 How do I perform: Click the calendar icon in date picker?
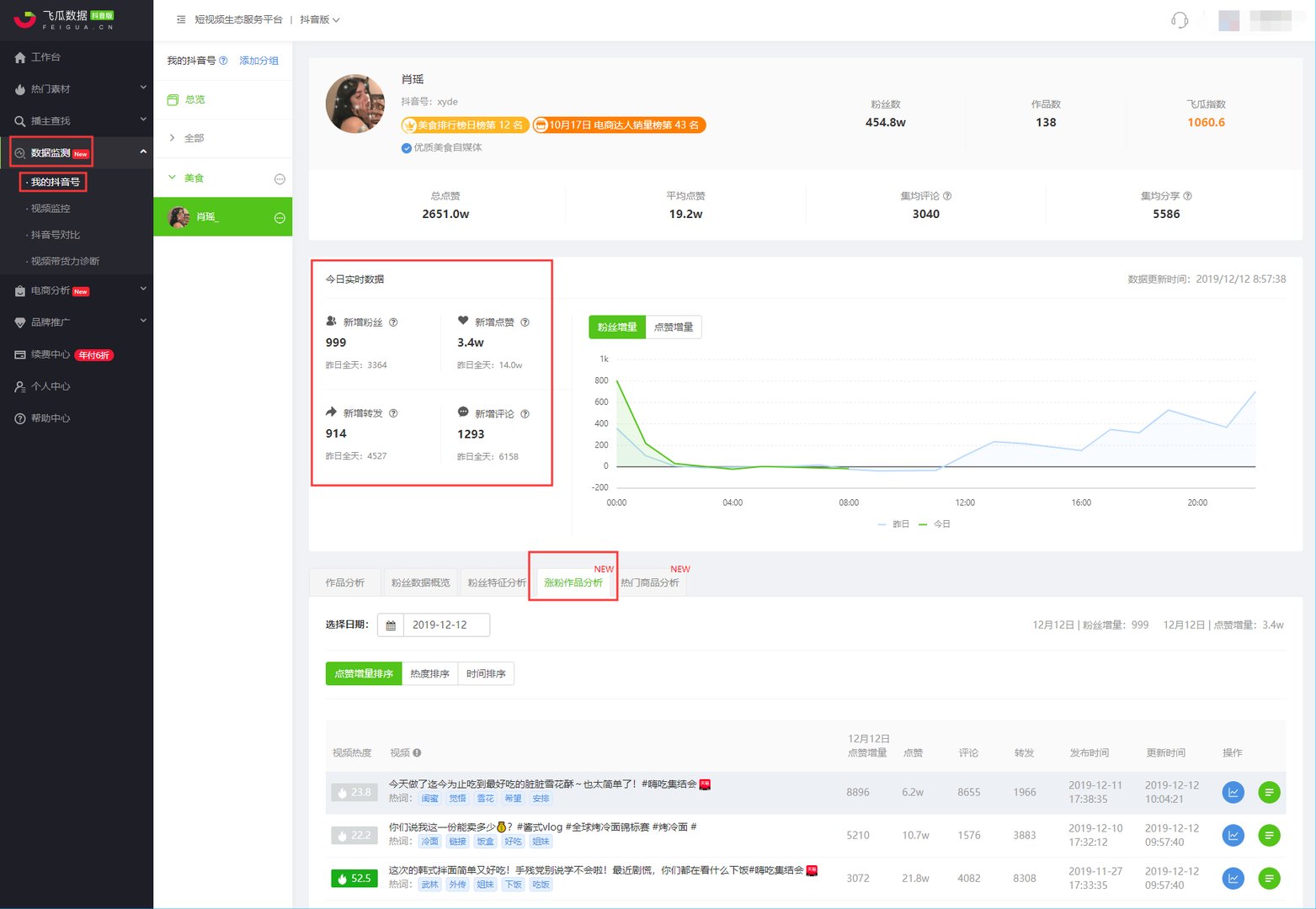391,625
